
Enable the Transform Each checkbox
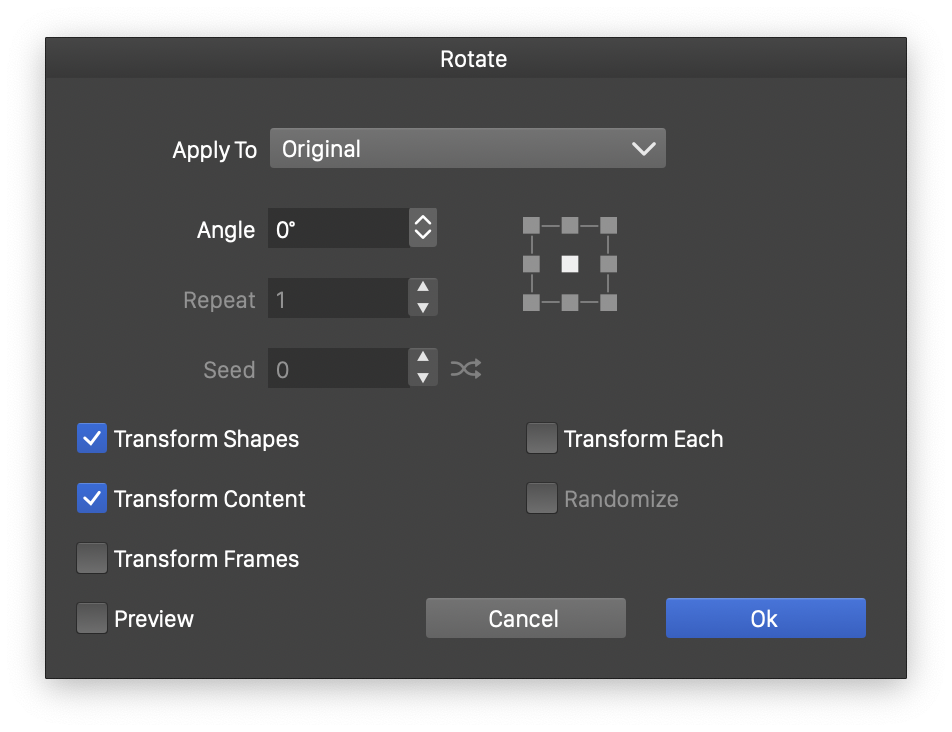[542, 438]
